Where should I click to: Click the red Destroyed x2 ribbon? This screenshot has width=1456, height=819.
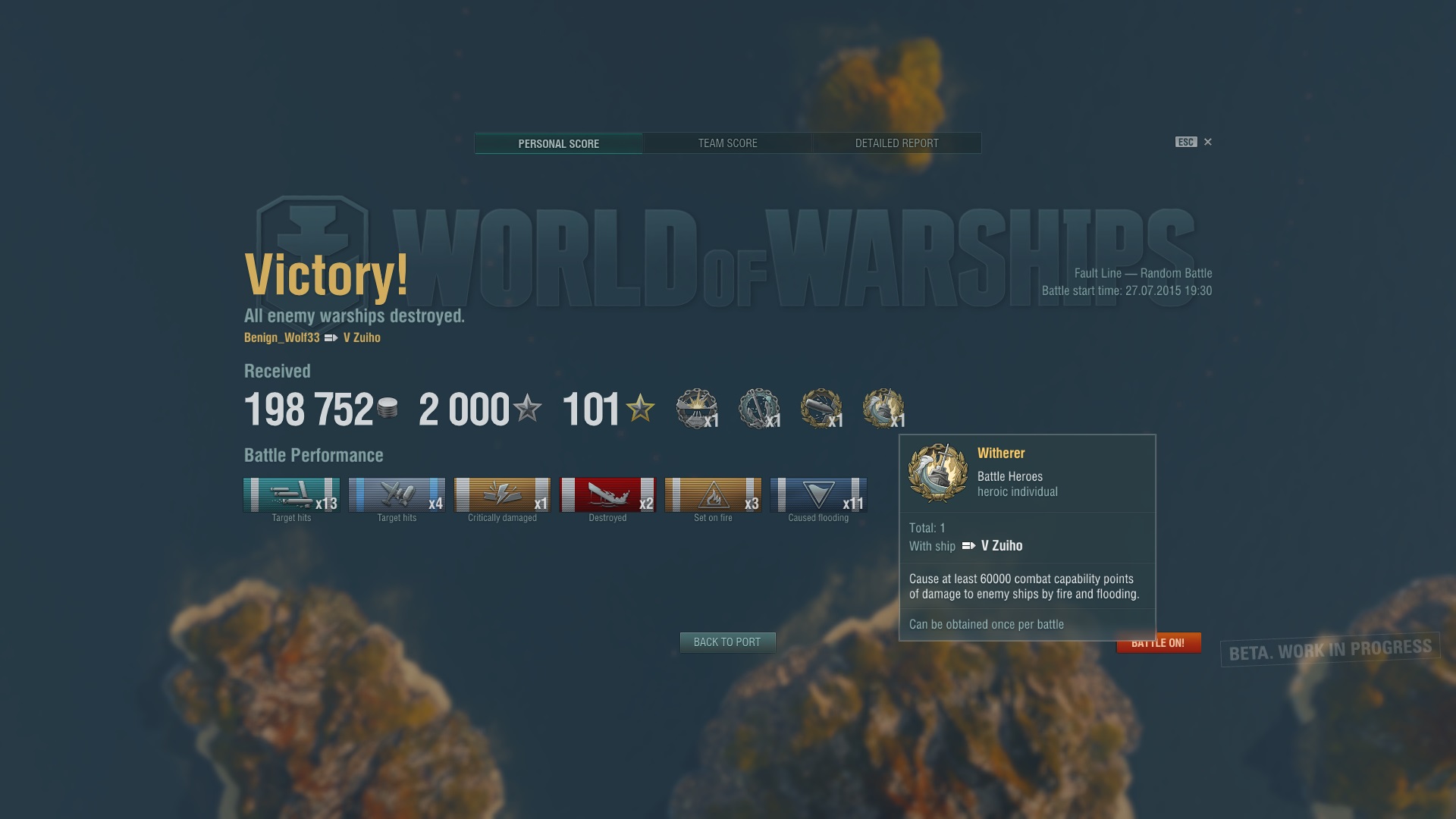[x=607, y=495]
